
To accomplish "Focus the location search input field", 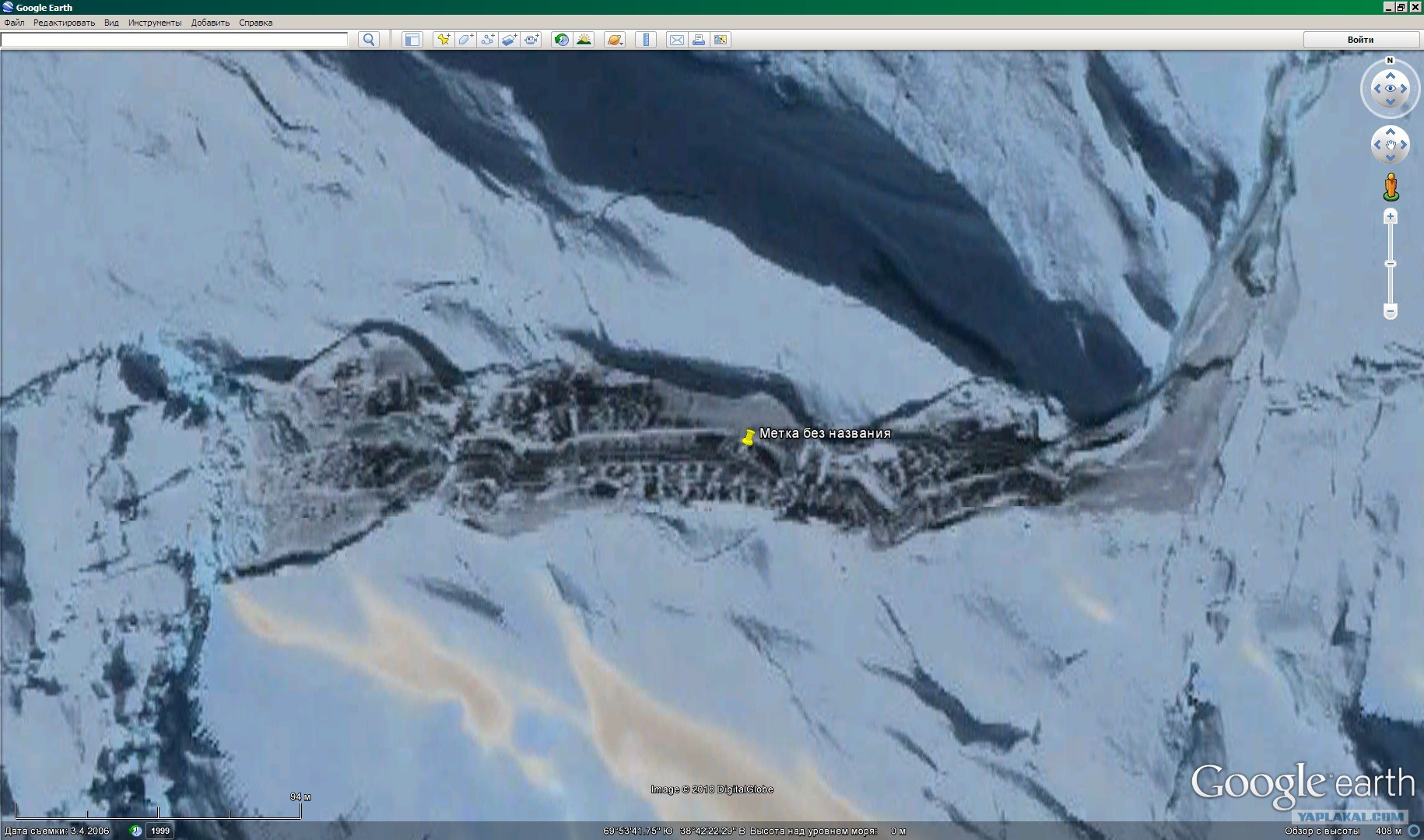I will click(x=174, y=40).
